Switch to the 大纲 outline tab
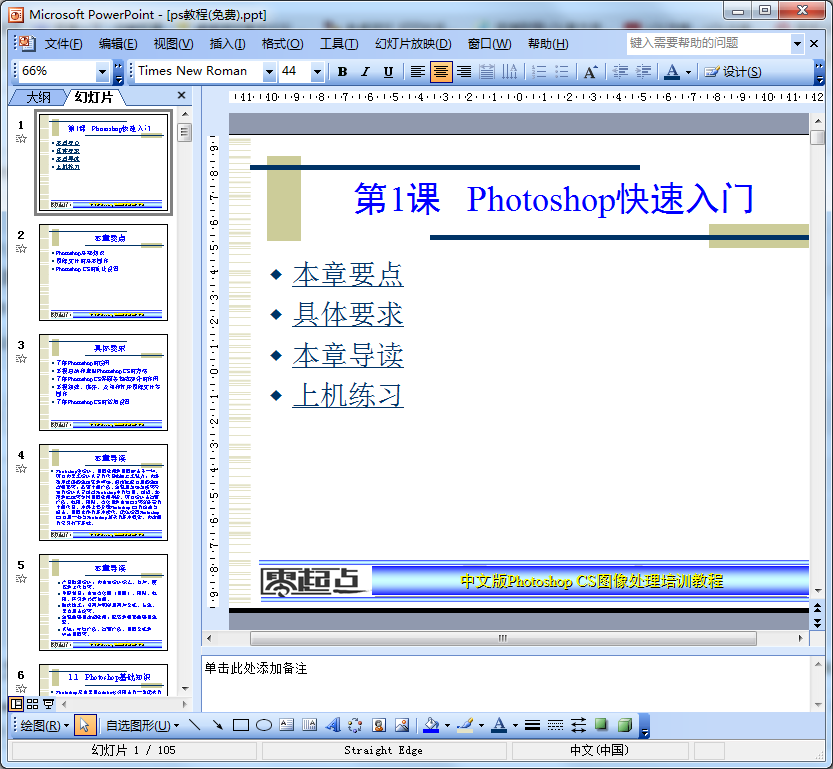Image resolution: width=833 pixels, height=769 pixels. point(38,97)
